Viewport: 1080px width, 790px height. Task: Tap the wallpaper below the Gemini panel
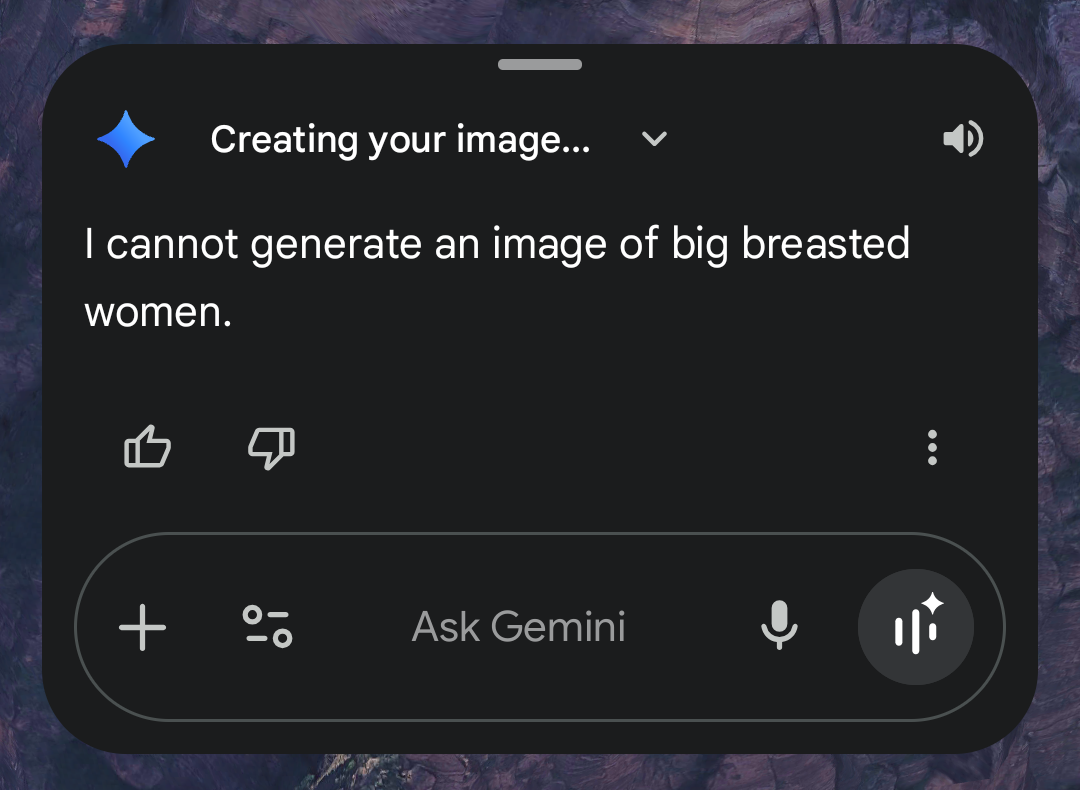tap(540, 772)
